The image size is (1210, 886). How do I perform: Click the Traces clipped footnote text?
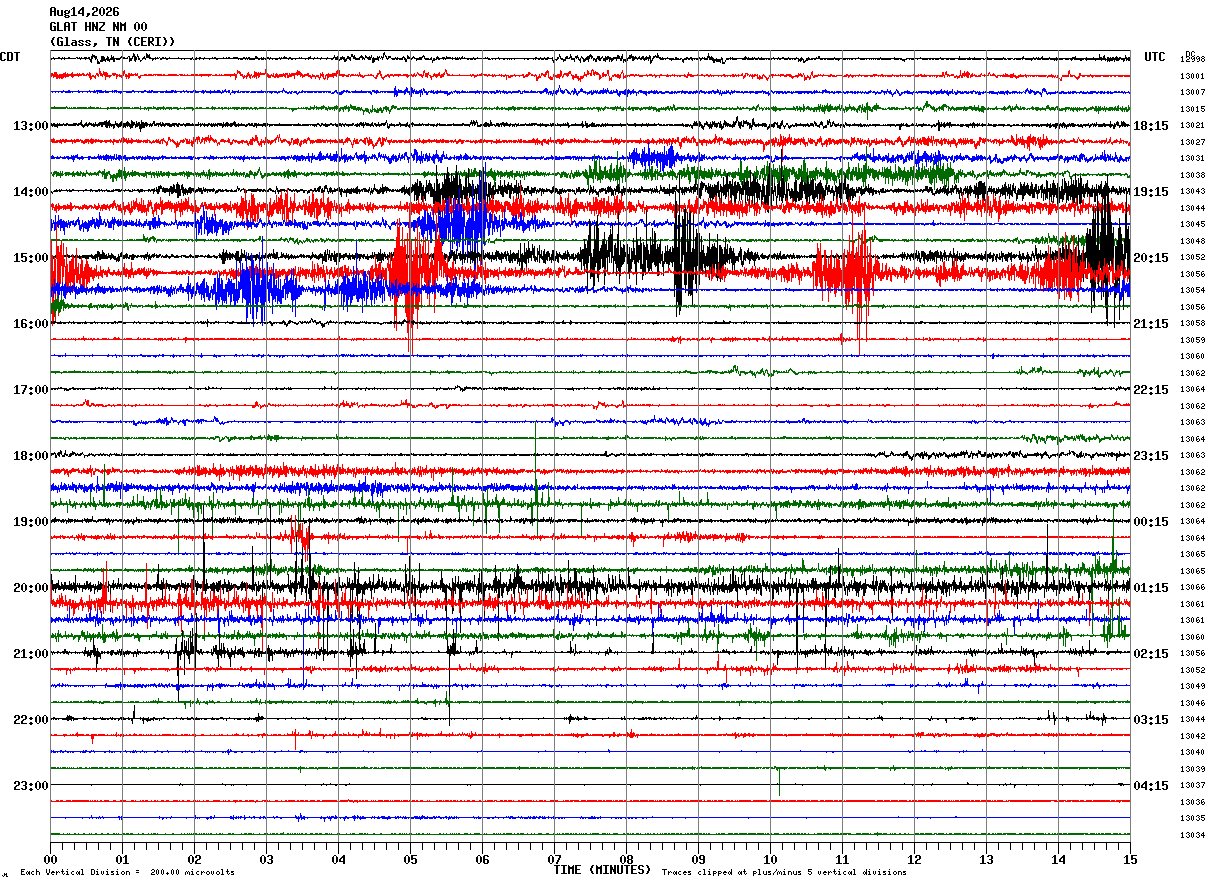point(784,873)
